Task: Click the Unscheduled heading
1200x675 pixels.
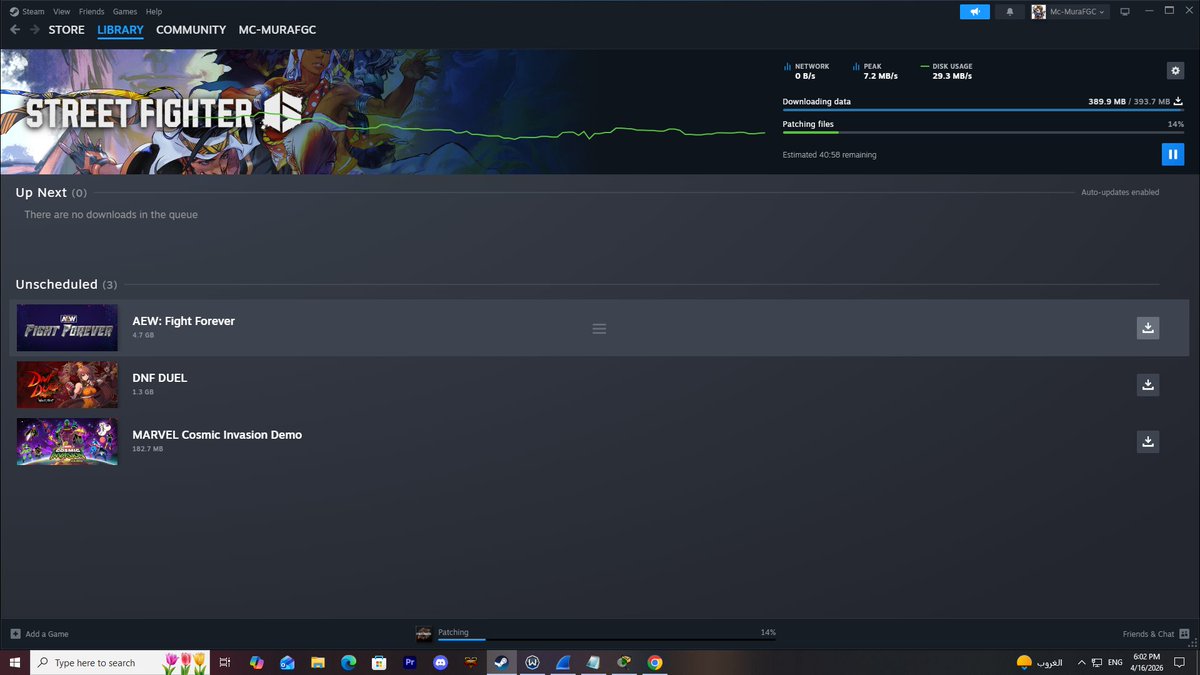Action: coord(56,285)
